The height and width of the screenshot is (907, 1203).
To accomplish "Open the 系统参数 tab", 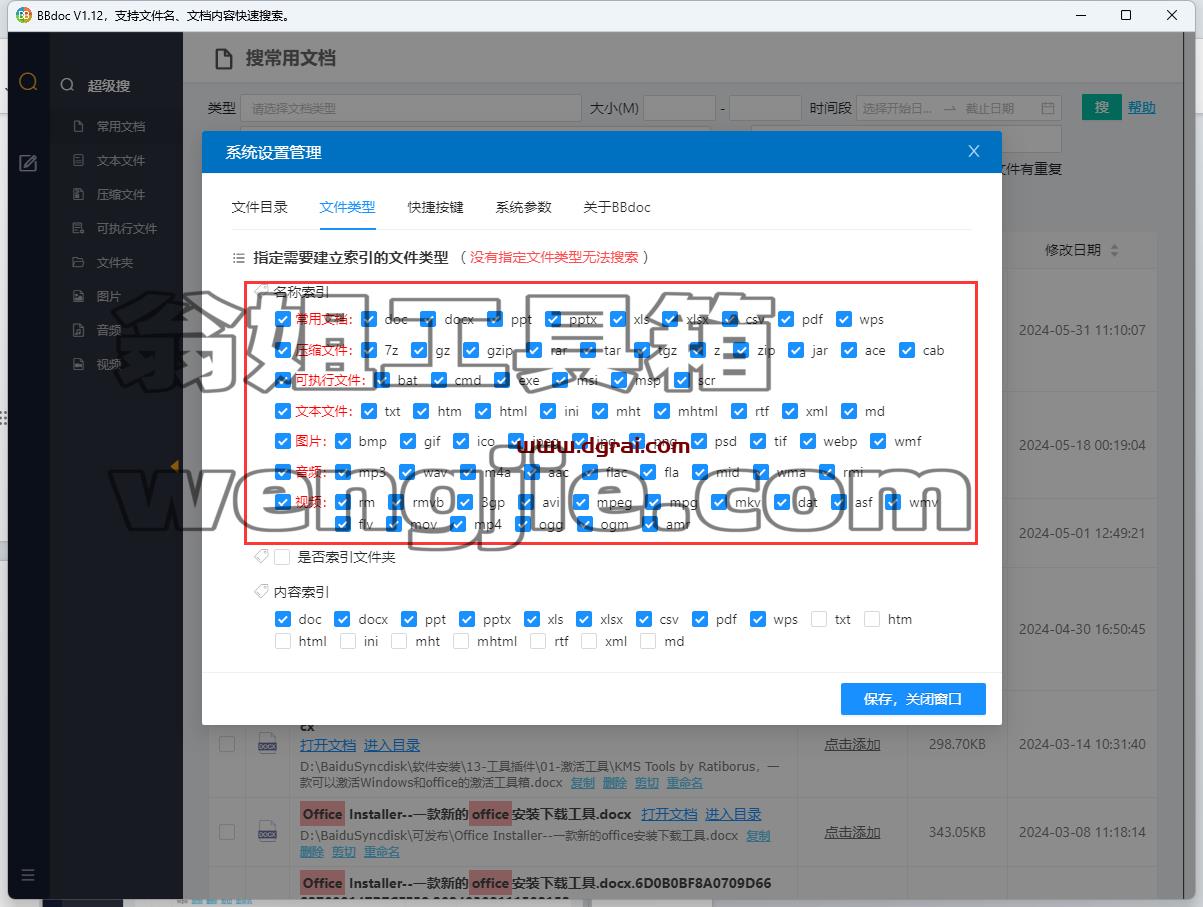I will click(x=523, y=207).
